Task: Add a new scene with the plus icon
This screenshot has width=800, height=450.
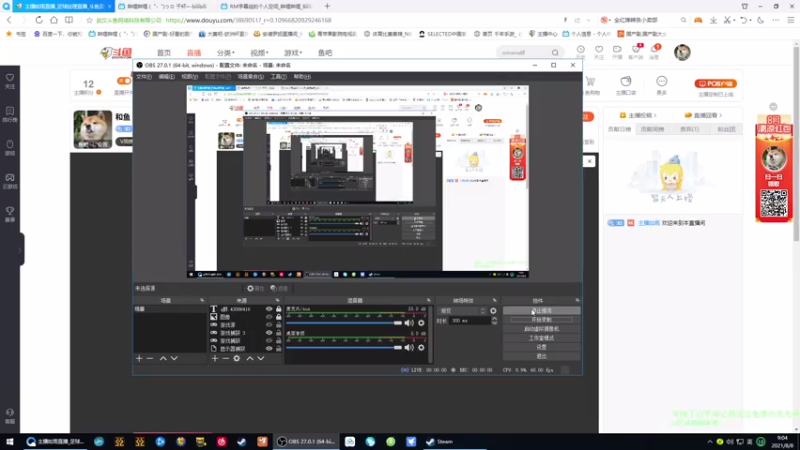Action: 139,359
